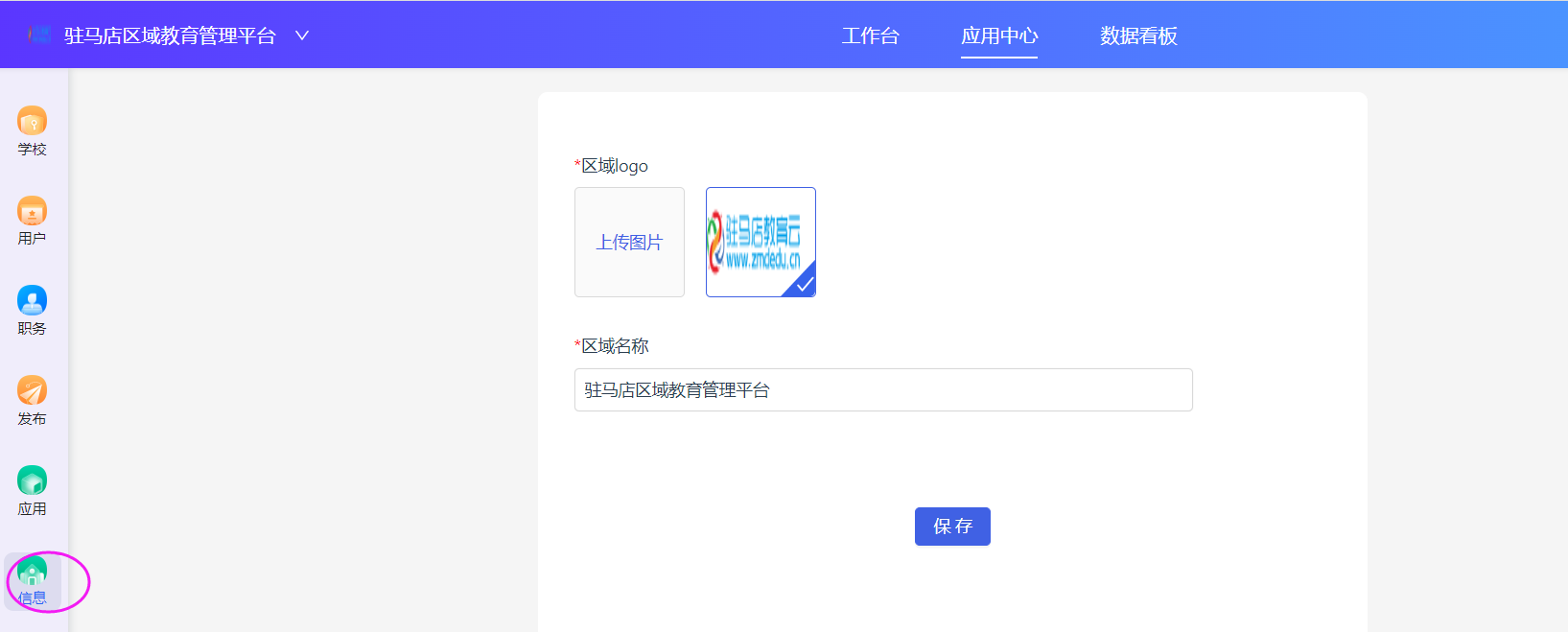Open the 发布 sidebar icon
This screenshot has height=632, width=1568.
32,390
